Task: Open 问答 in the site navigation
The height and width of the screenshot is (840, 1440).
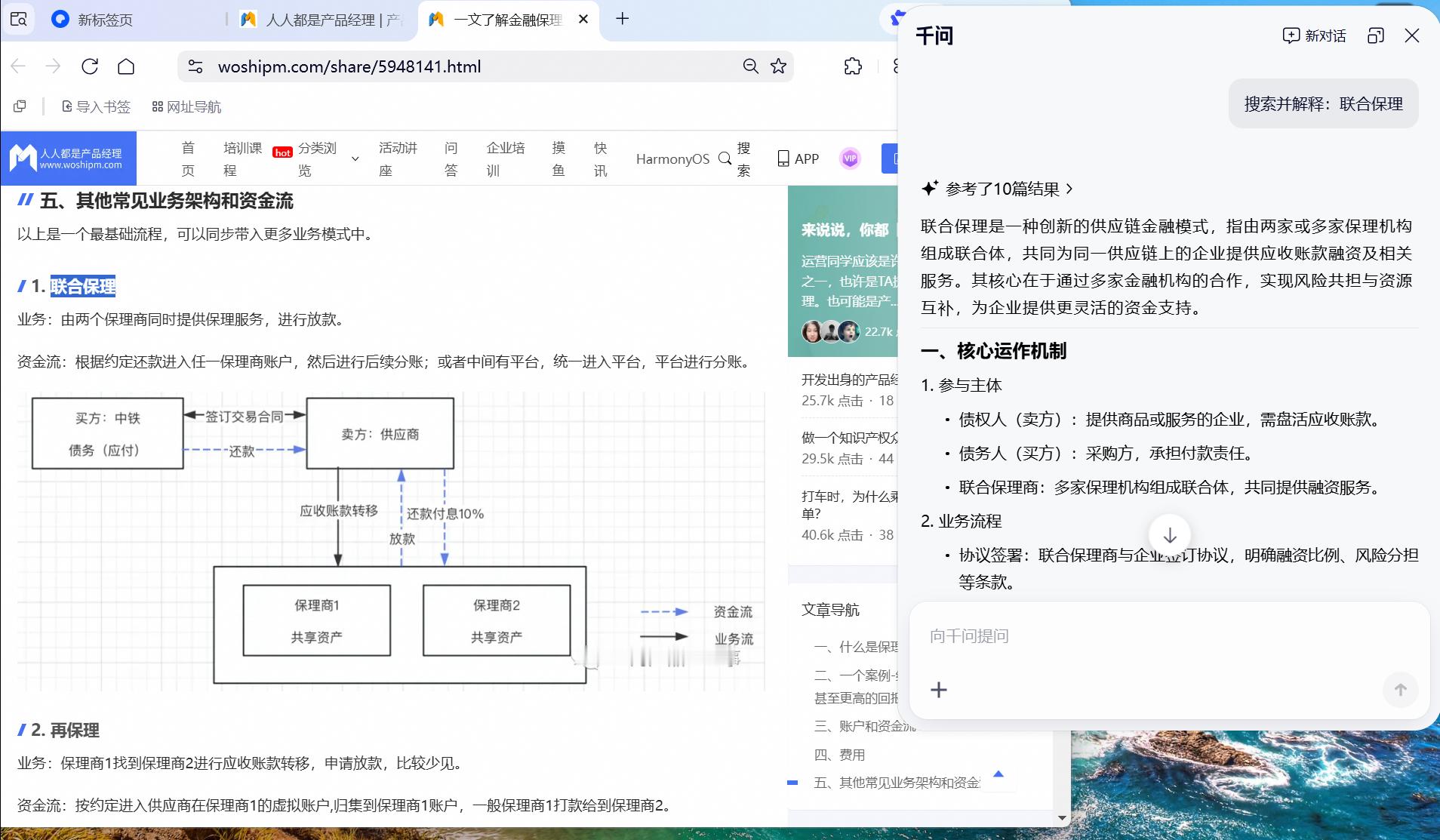Action: pos(451,159)
